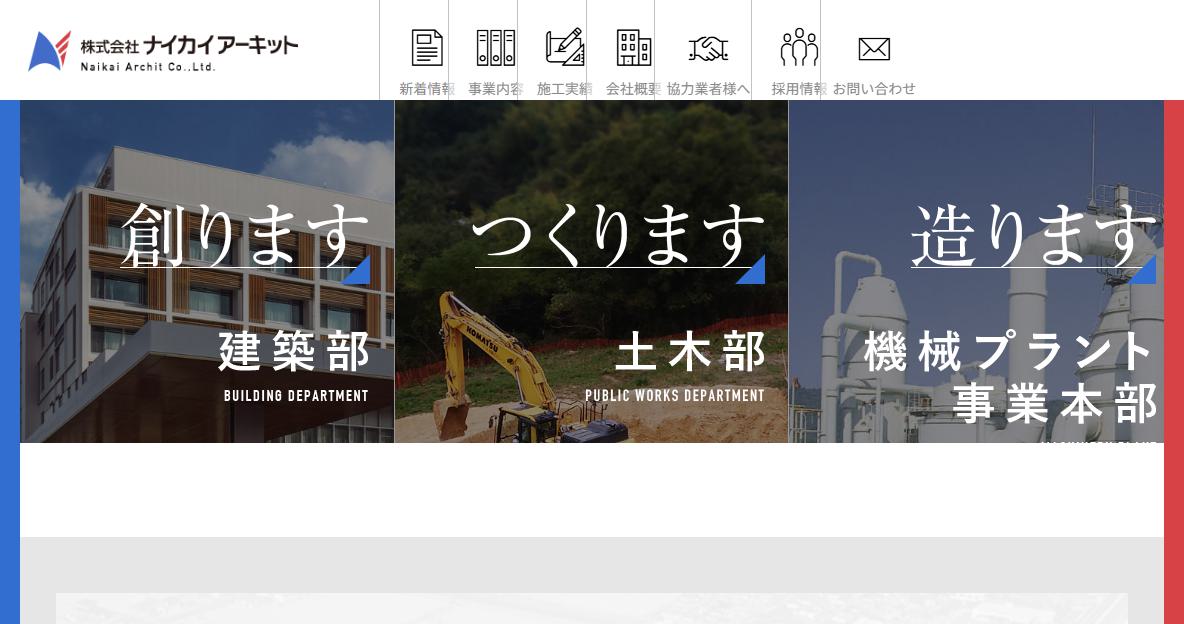1184x624 pixels.
Task: Select the 事業内容 menu label
Action: (x=496, y=89)
